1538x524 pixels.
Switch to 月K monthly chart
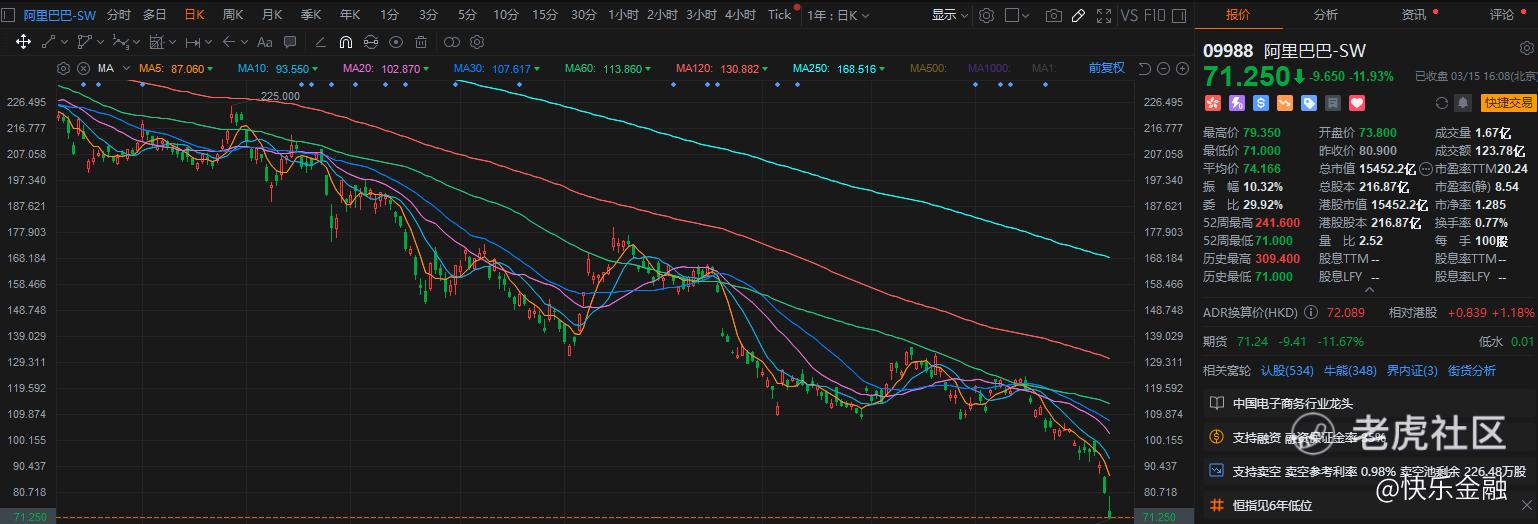coord(271,15)
